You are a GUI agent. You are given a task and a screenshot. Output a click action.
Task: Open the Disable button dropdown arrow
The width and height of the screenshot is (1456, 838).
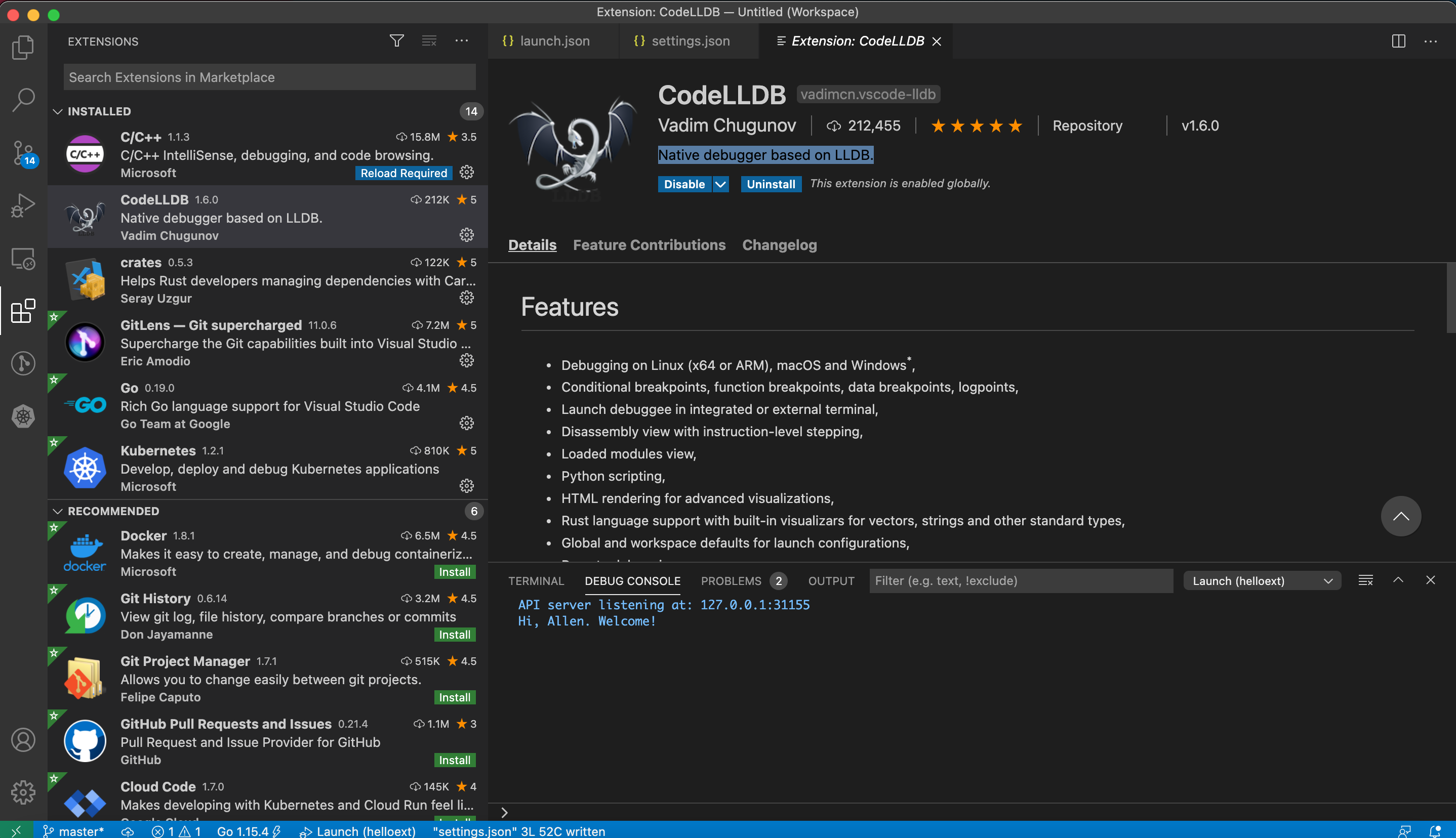(x=720, y=184)
